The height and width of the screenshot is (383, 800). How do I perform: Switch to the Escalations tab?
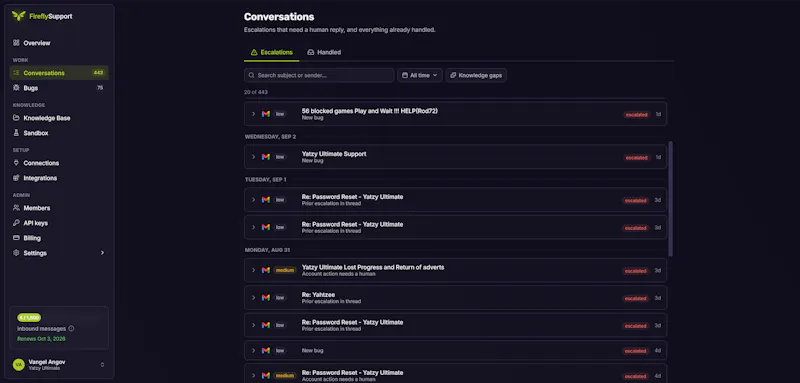point(271,52)
